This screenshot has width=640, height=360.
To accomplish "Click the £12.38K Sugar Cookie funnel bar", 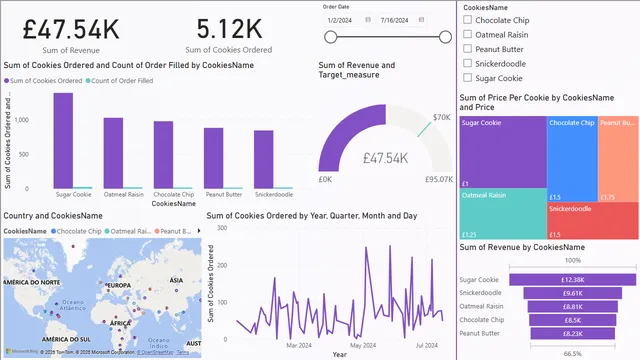I will pos(572,280).
